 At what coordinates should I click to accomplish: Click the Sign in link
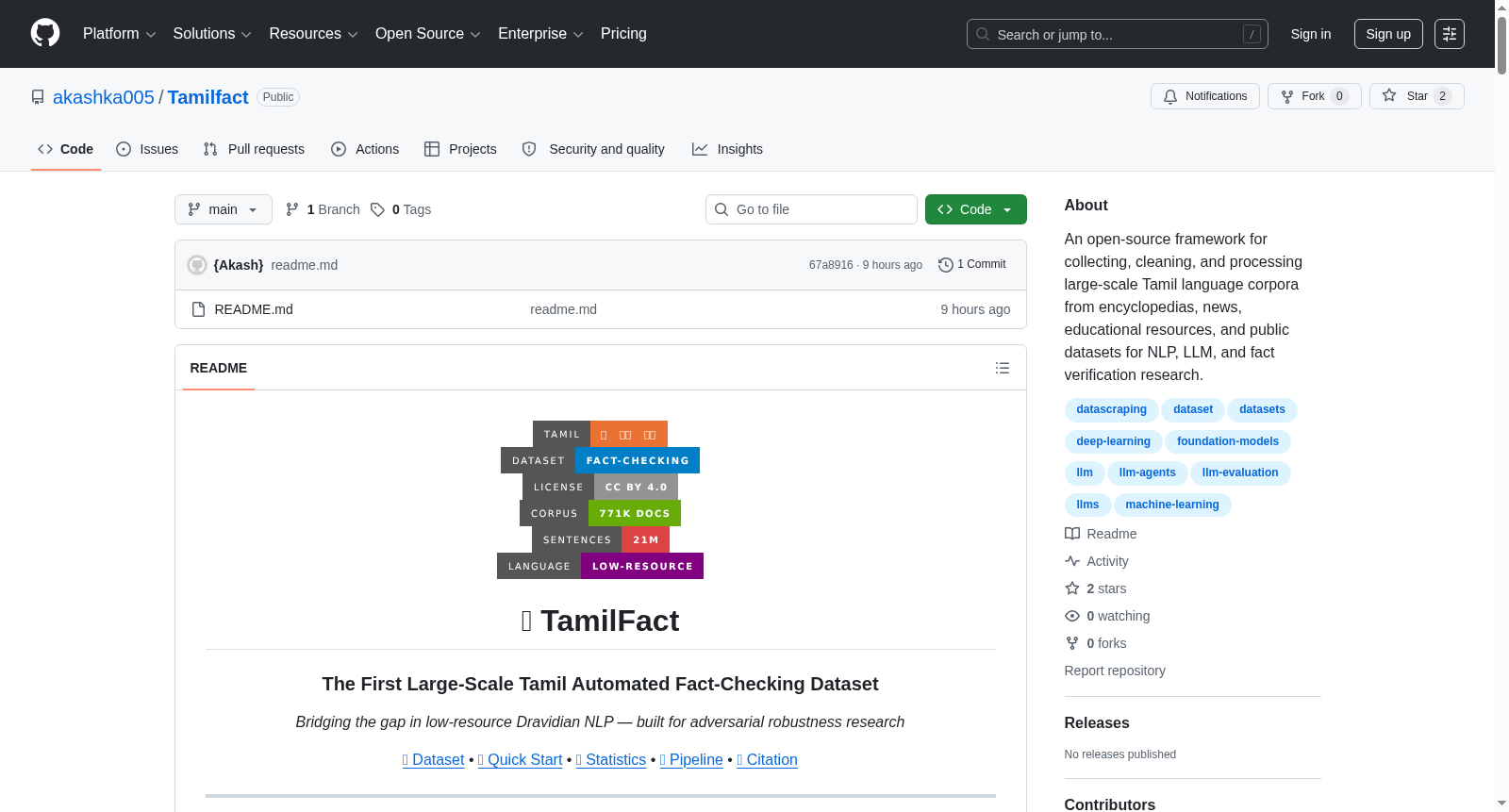[1311, 34]
